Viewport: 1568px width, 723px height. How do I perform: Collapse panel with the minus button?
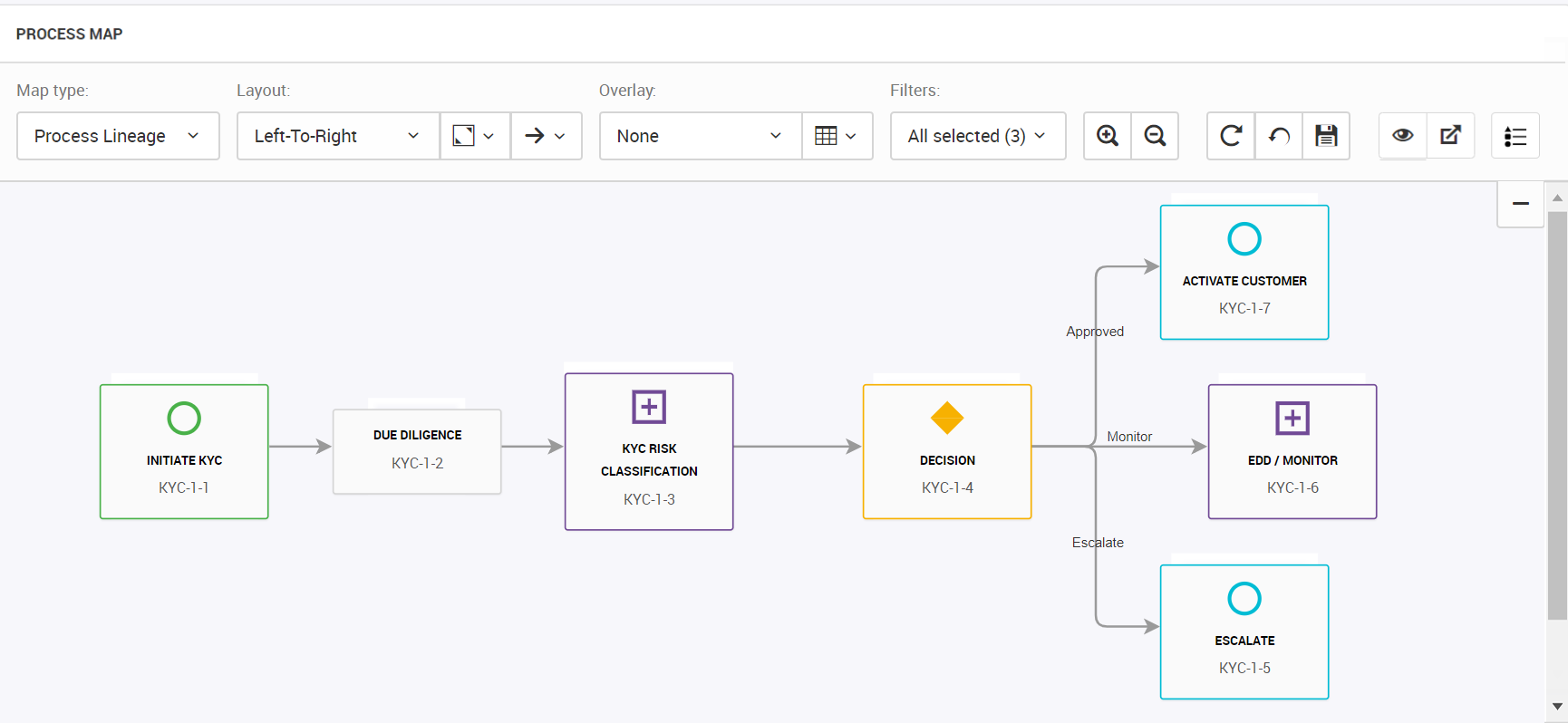[x=1521, y=204]
